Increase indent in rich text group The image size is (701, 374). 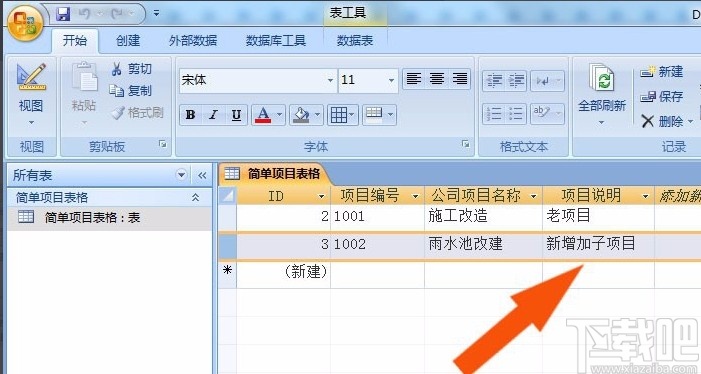click(516, 81)
